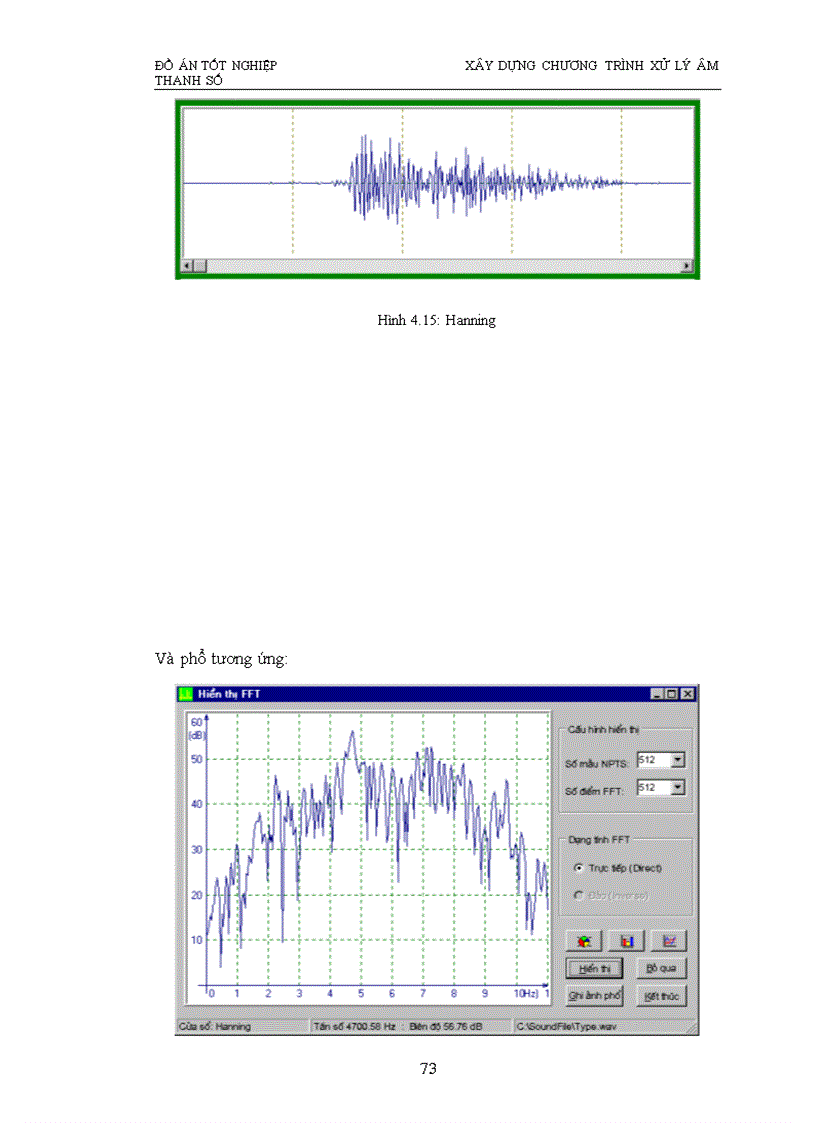Click the Ghi ảnh phổ button
The width and height of the screenshot is (816, 1123).
click(594, 996)
